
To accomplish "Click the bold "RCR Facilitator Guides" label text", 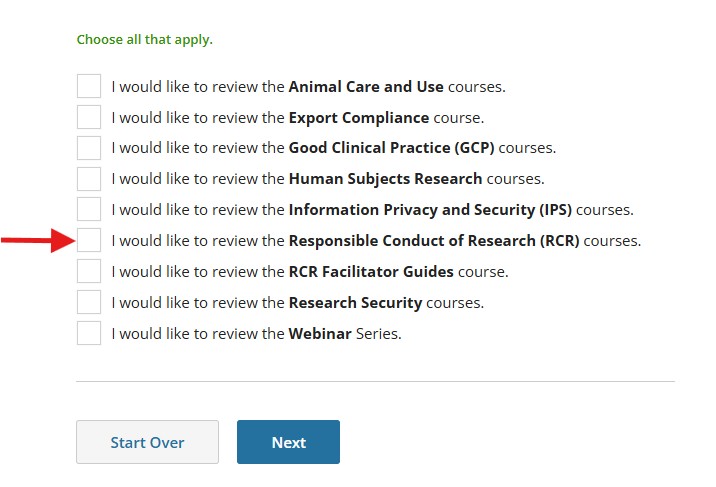I will coord(371,272).
